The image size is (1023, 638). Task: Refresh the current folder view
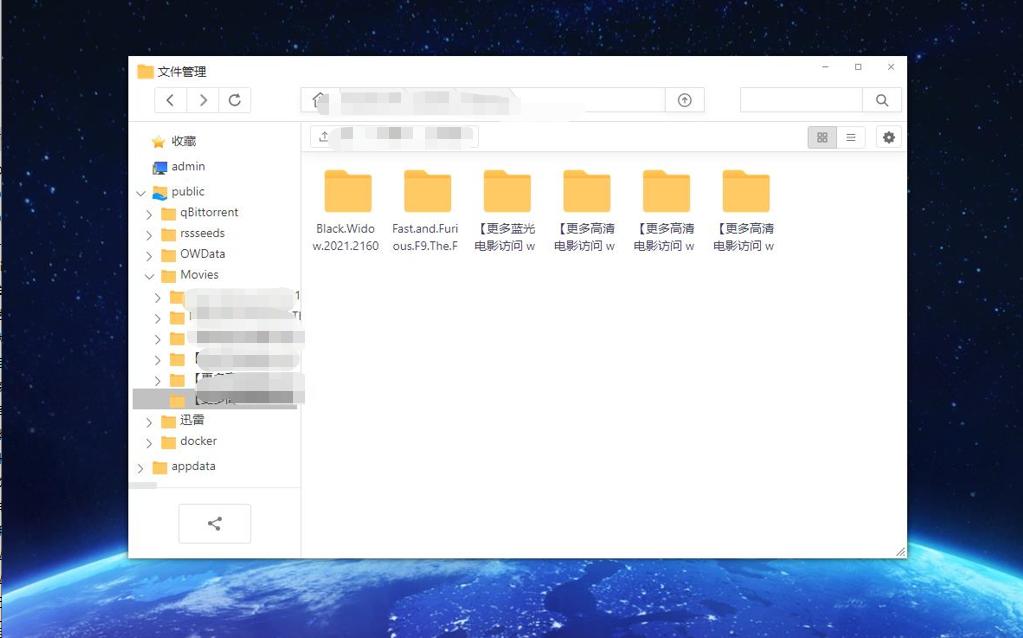click(235, 100)
